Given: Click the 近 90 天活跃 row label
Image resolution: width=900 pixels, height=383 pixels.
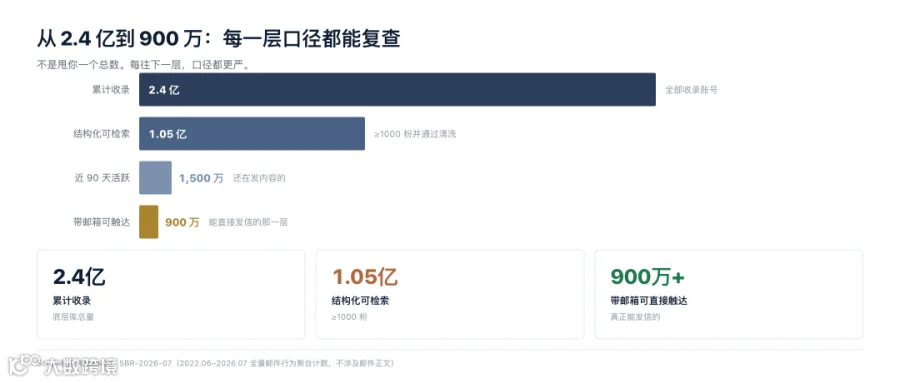Looking at the screenshot, I should 102,178.
